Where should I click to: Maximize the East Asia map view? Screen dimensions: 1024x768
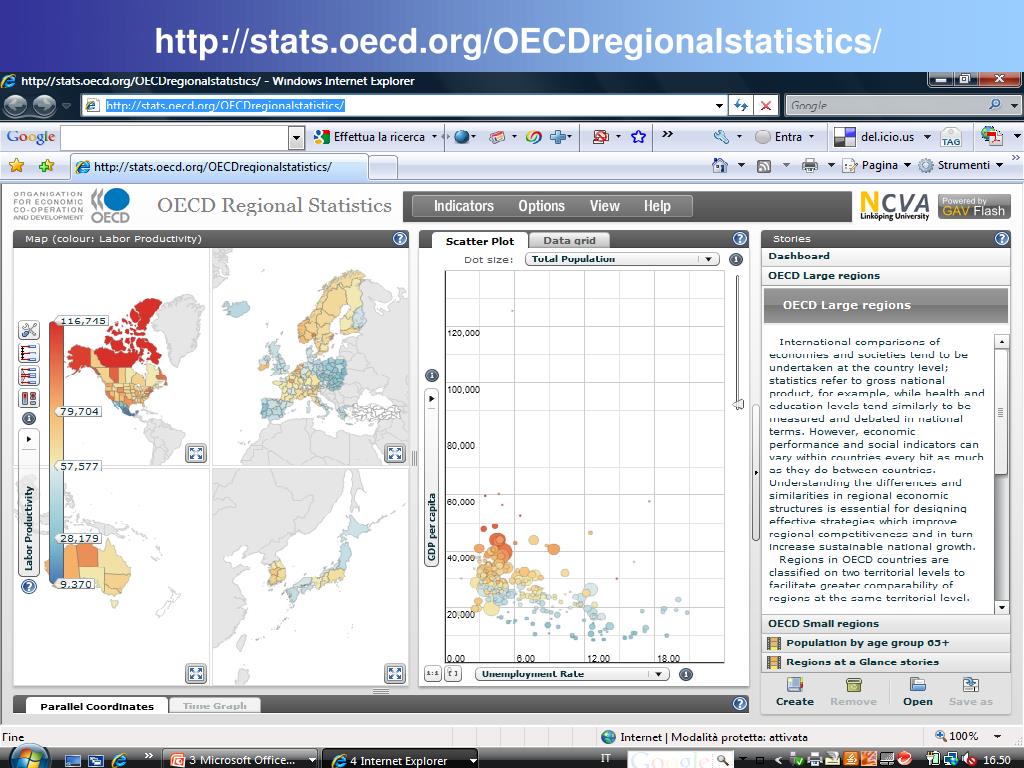[394, 673]
